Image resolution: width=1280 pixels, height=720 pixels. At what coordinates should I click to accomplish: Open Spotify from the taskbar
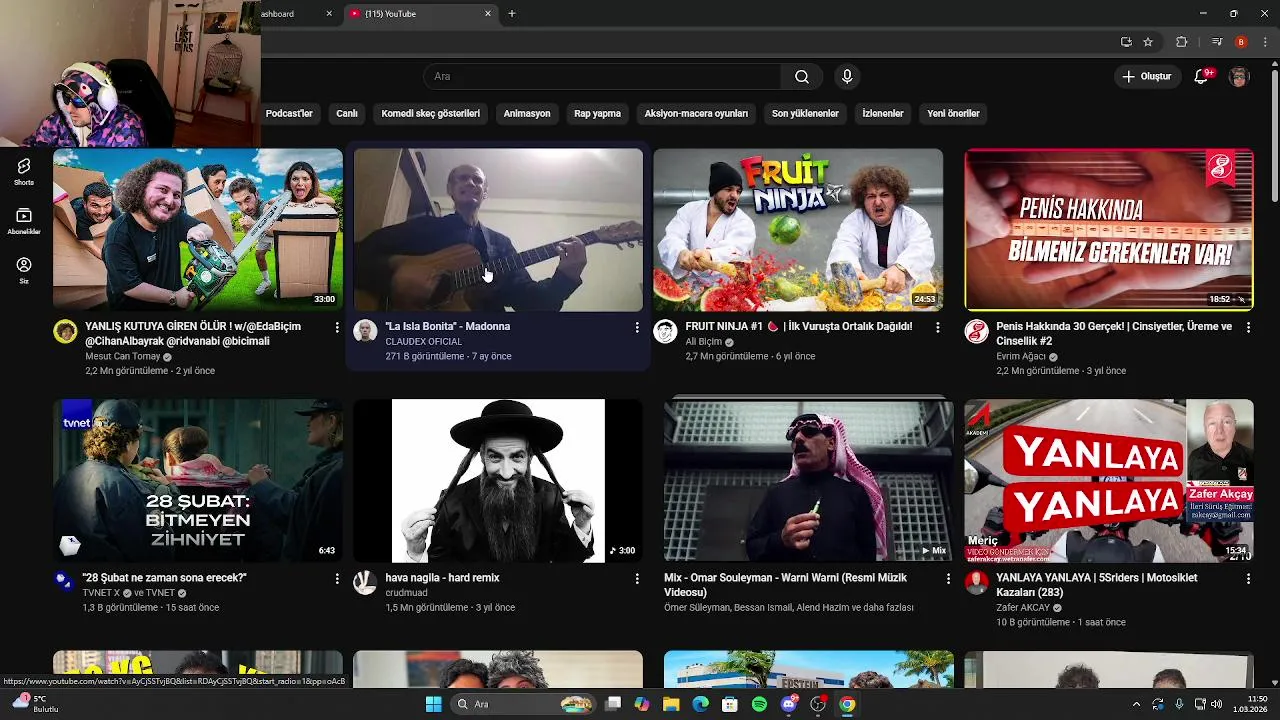coord(759,704)
